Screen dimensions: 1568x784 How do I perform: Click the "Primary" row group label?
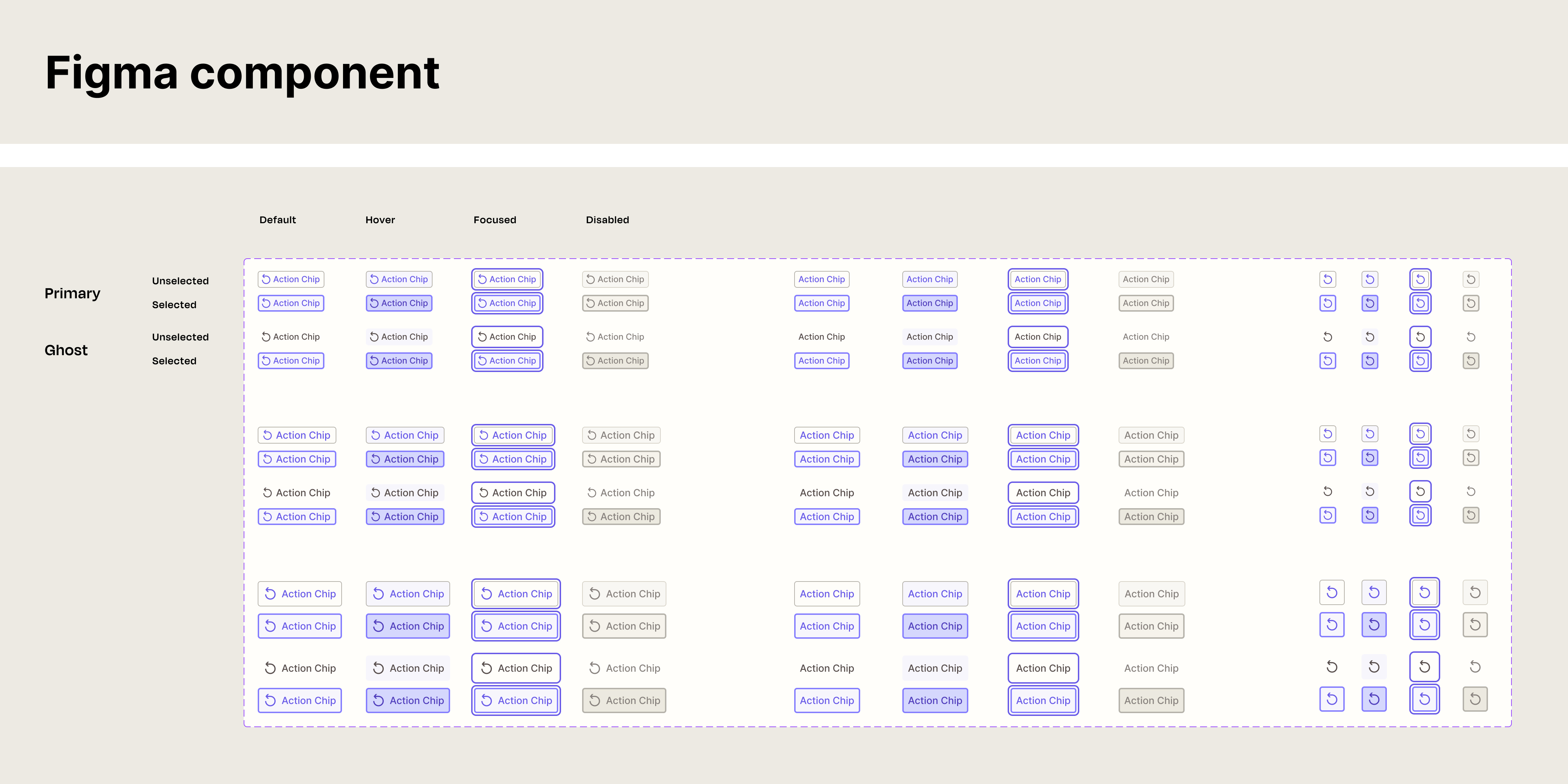(x=72, y=293)
